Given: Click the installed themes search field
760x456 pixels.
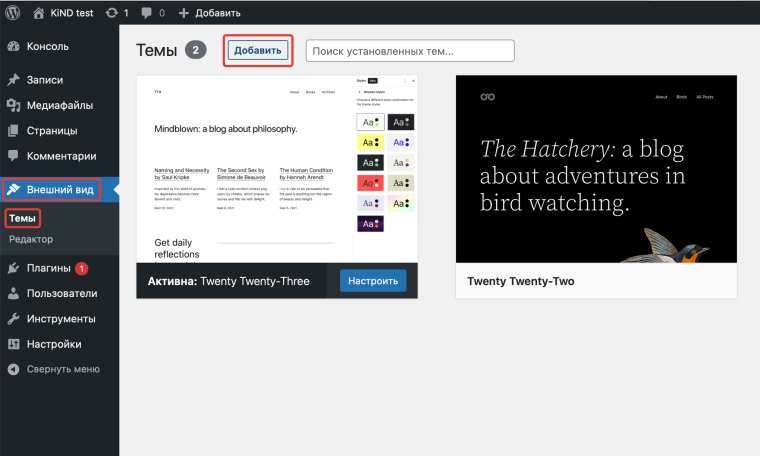Looking at the screenshot, I should click(410, 51).
